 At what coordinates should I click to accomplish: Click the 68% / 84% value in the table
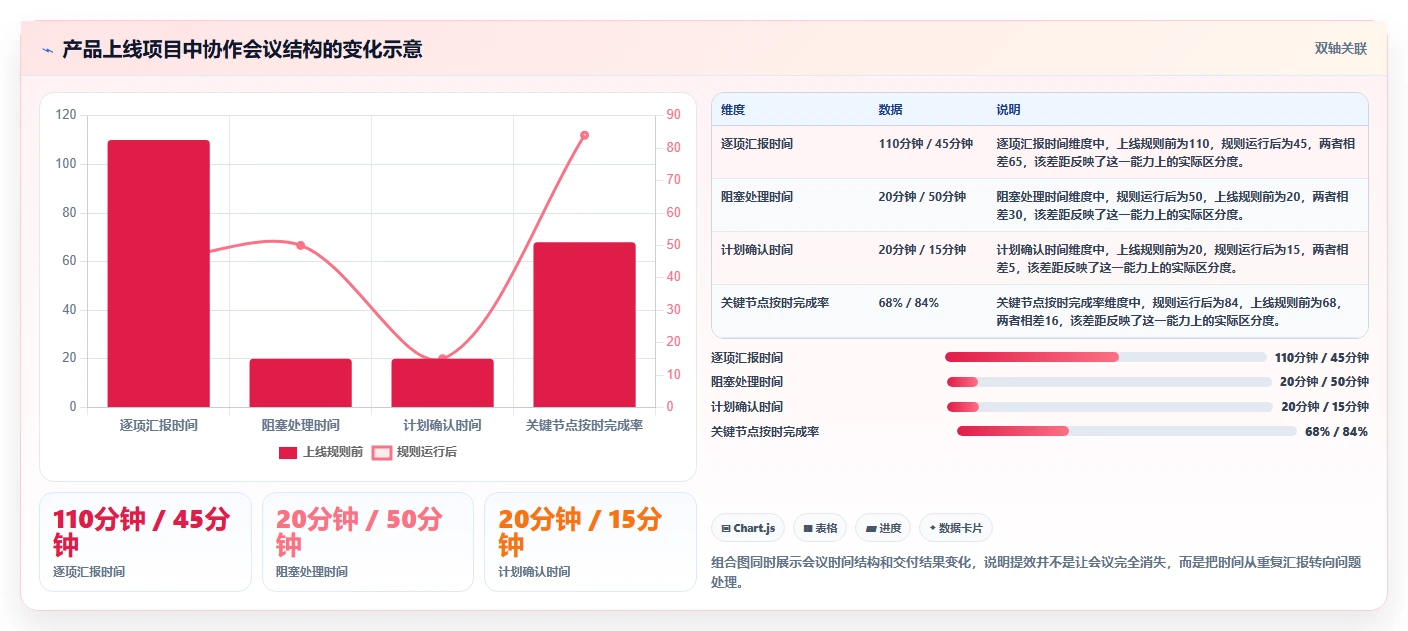(908, 303)
